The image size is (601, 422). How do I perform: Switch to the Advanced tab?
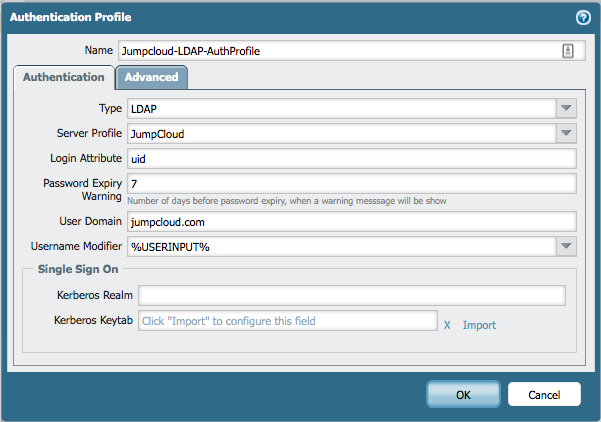[151, 78]
